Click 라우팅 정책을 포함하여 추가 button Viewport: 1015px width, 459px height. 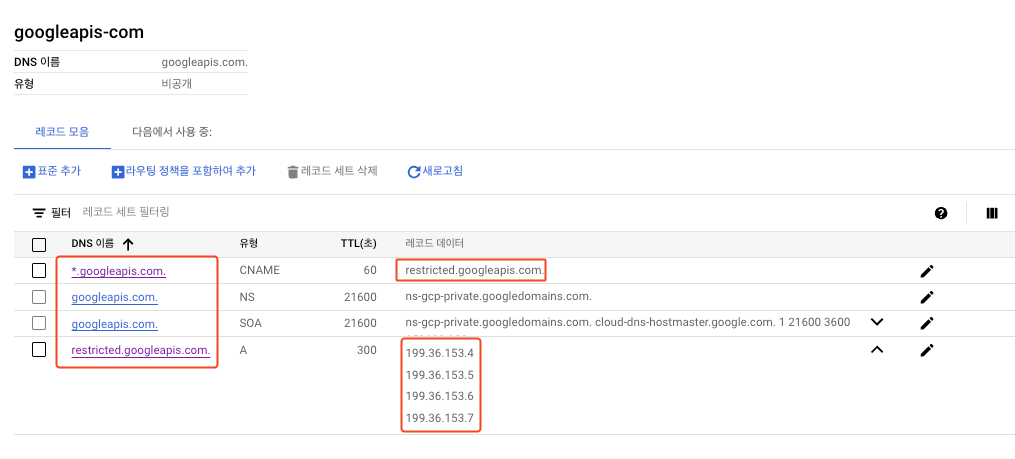tap(184, 171)
